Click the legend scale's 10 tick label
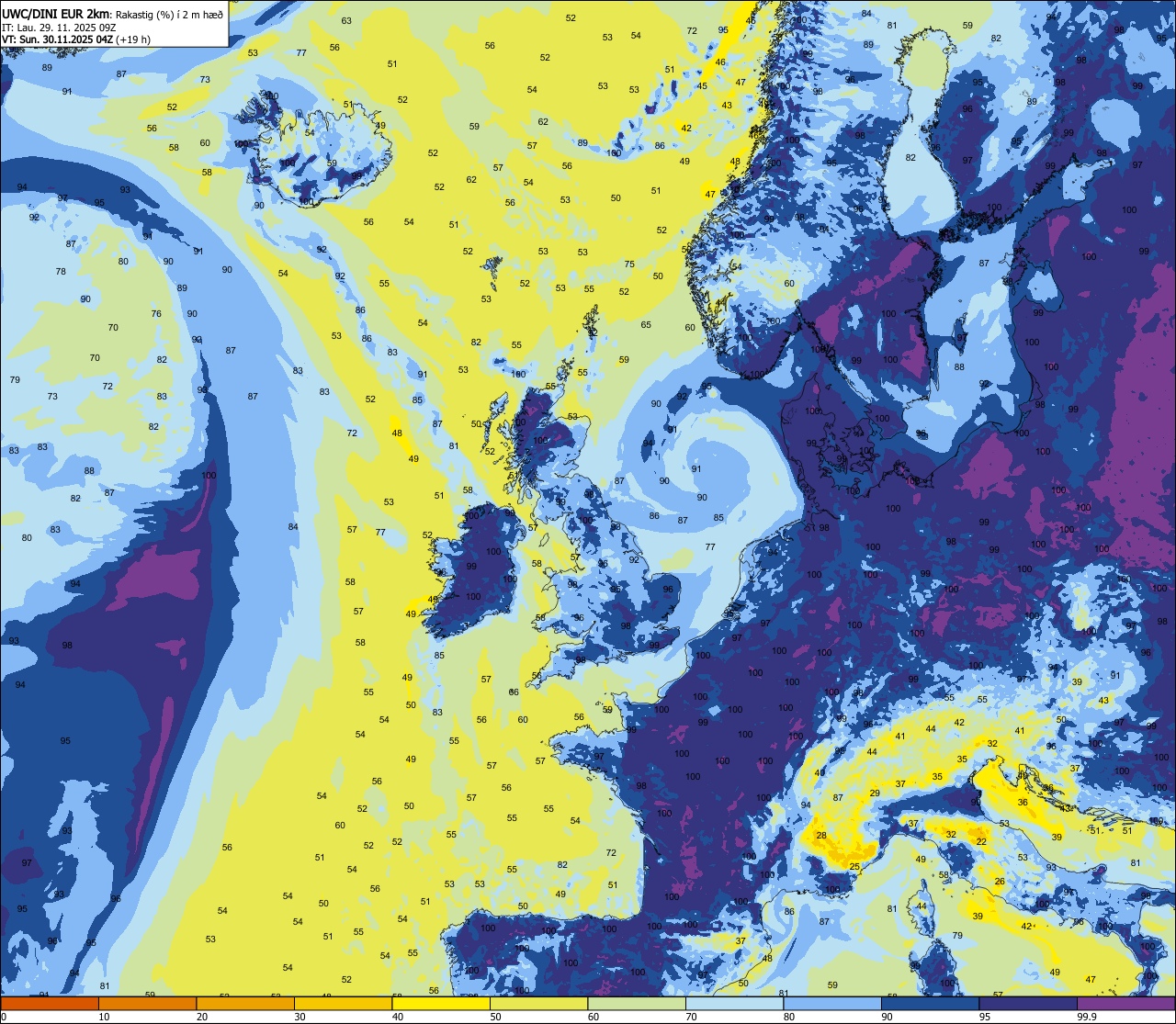The height and width of the screenshot is (1024, 1176). (x=104, y=1017)
